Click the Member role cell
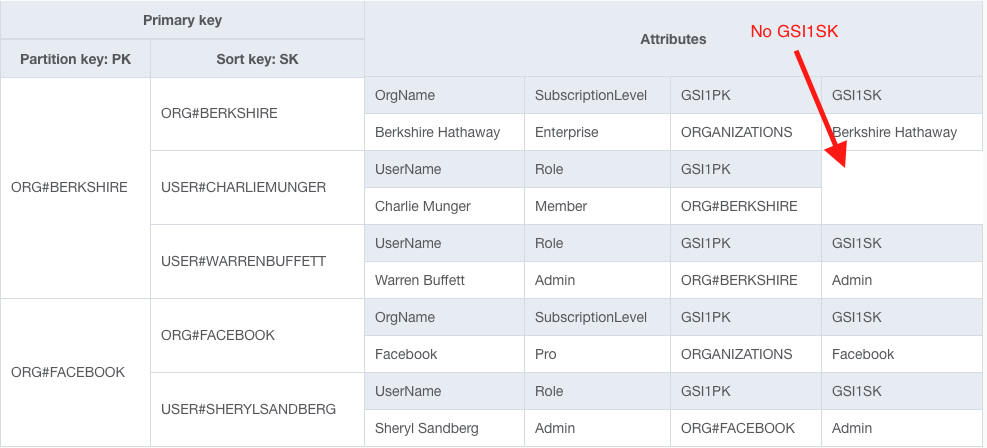The height and width of the screenshot is (448, 987). point(561,206)
